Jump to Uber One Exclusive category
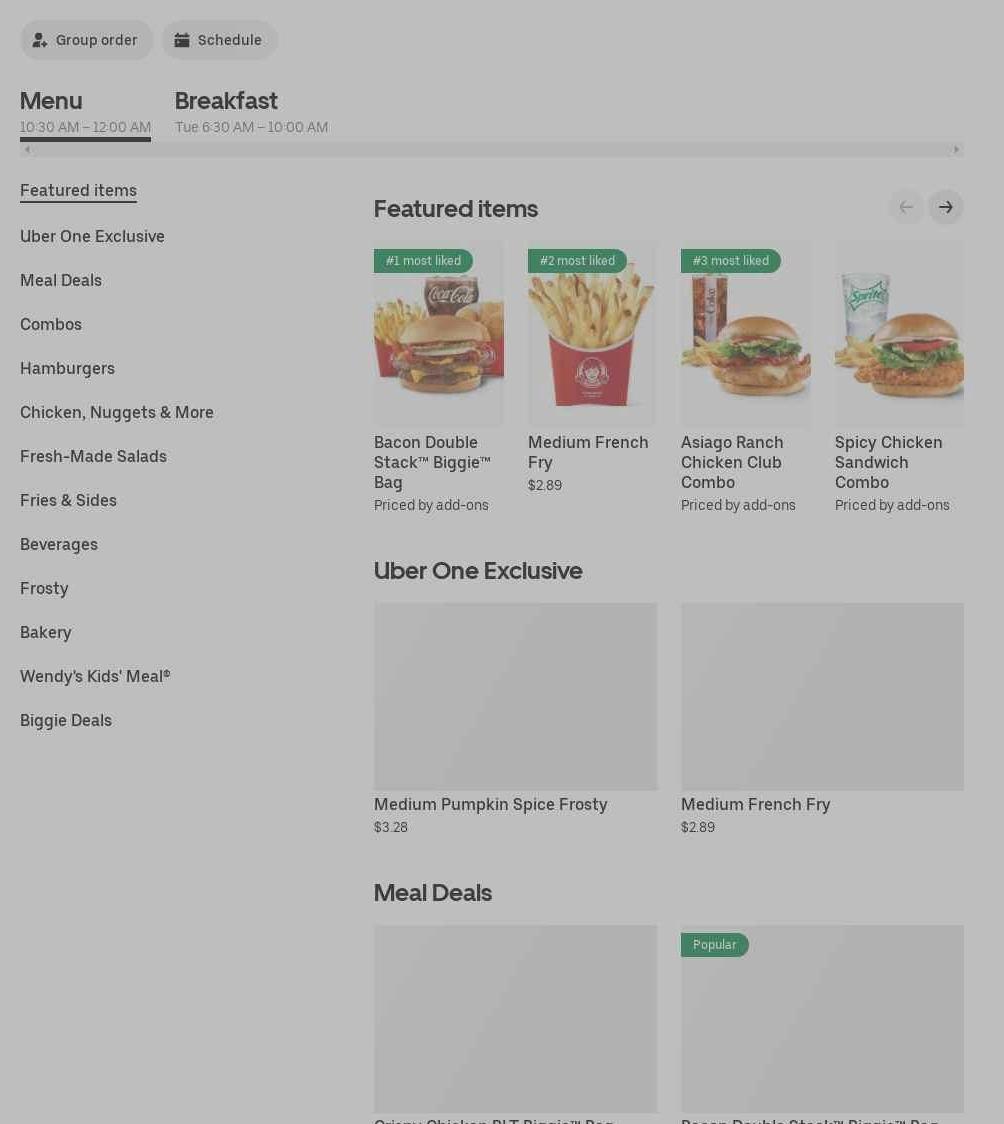 [92, 237]
